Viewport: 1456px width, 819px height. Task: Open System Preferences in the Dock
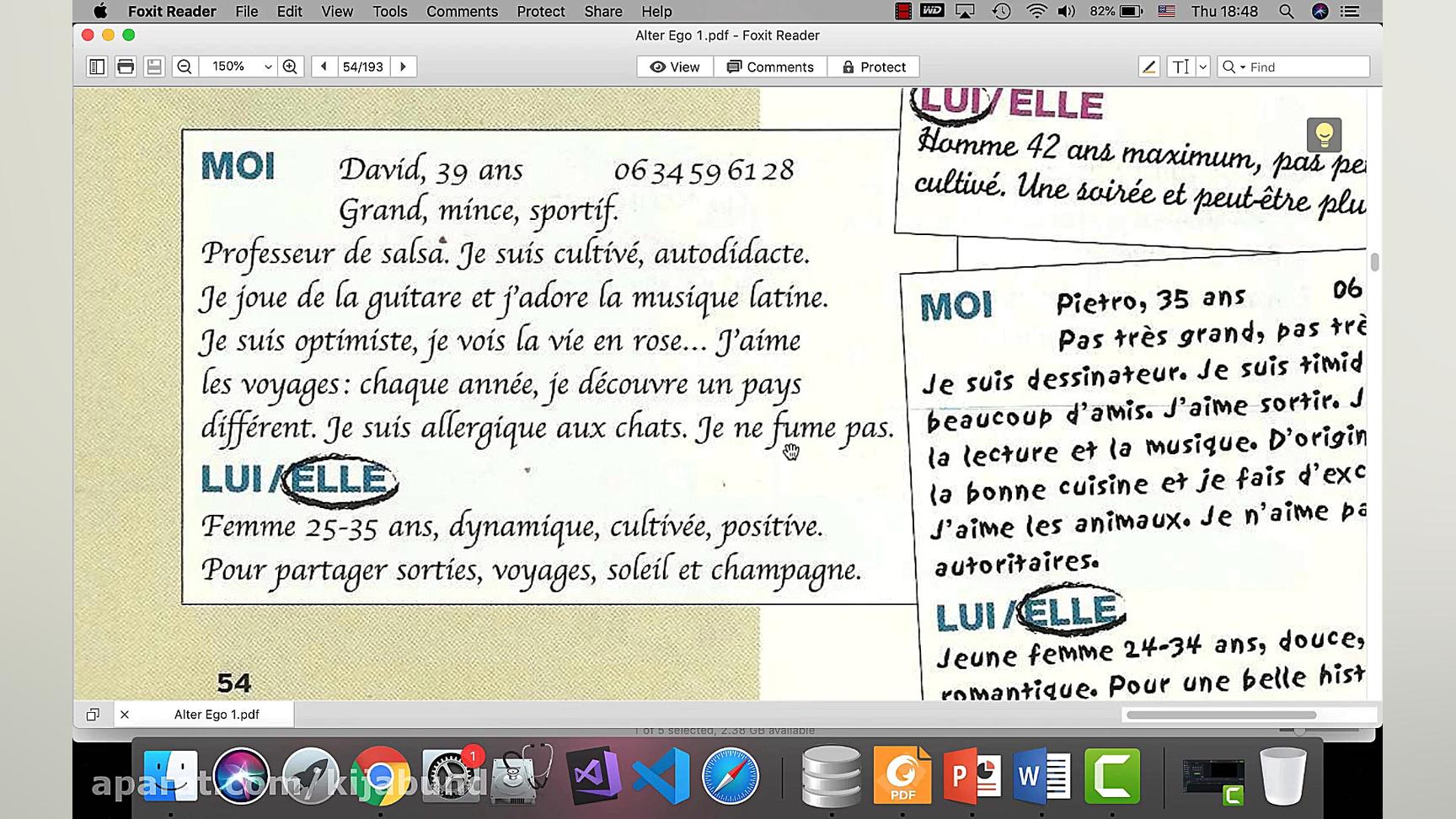tap(451, 776)
